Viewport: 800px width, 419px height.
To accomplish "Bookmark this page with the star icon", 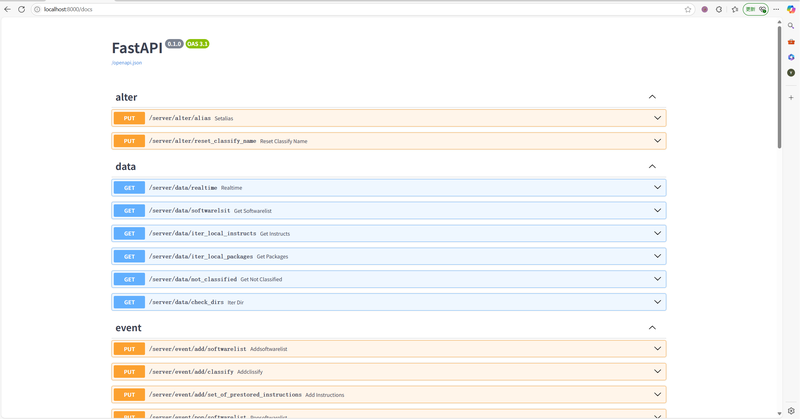I will [688, 9].
